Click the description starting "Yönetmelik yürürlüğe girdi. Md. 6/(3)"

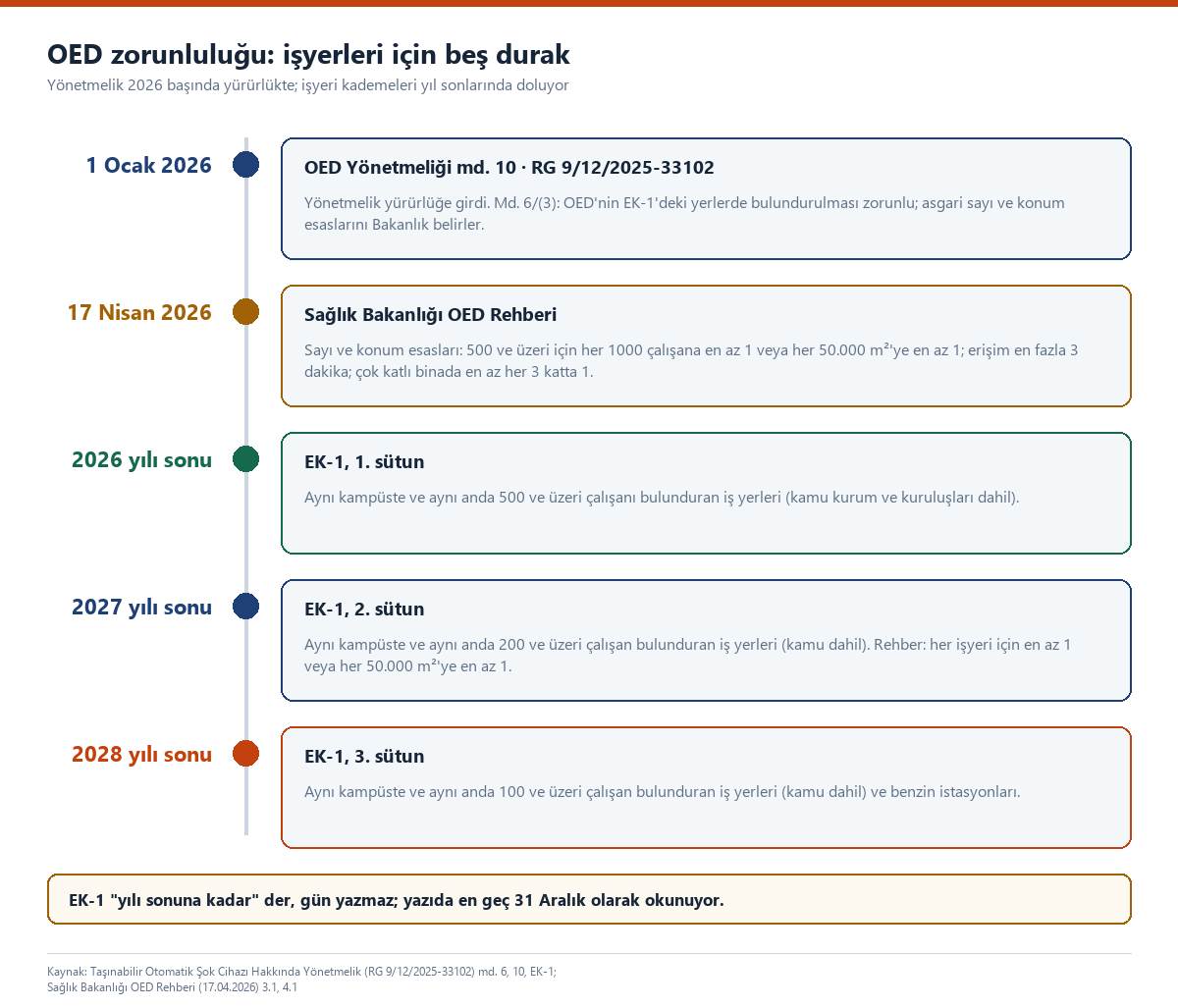(x=684, y=213)
